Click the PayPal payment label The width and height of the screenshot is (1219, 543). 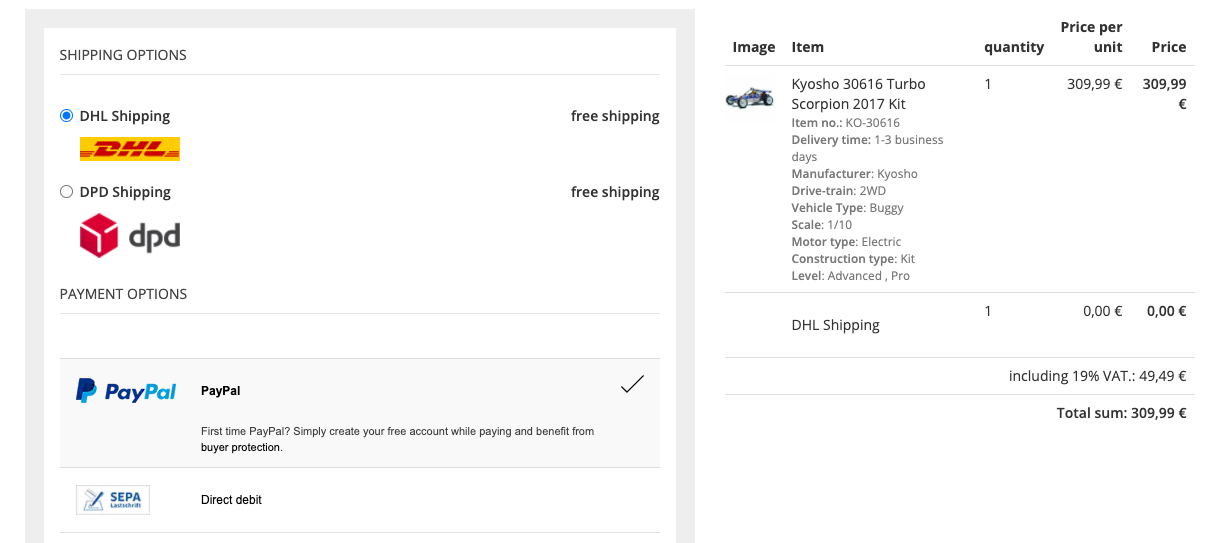pos(220,391)
